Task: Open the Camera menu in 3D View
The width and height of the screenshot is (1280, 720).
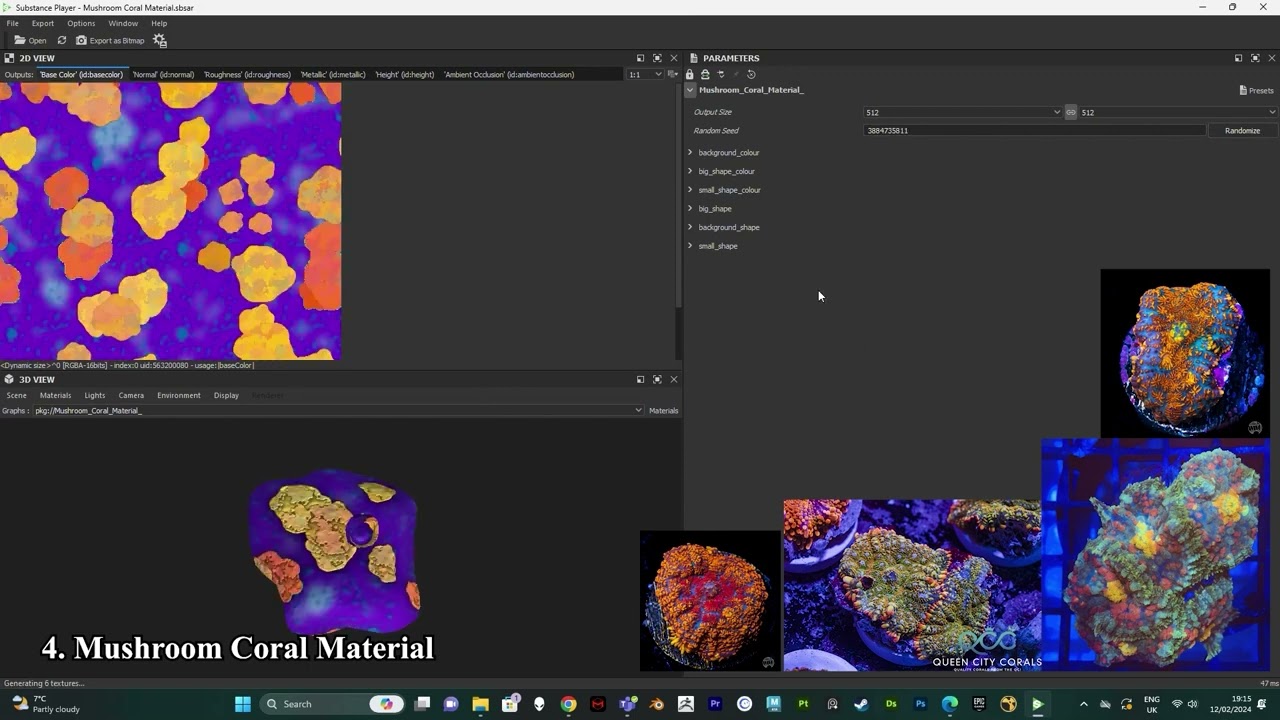Action: point(131,395)
